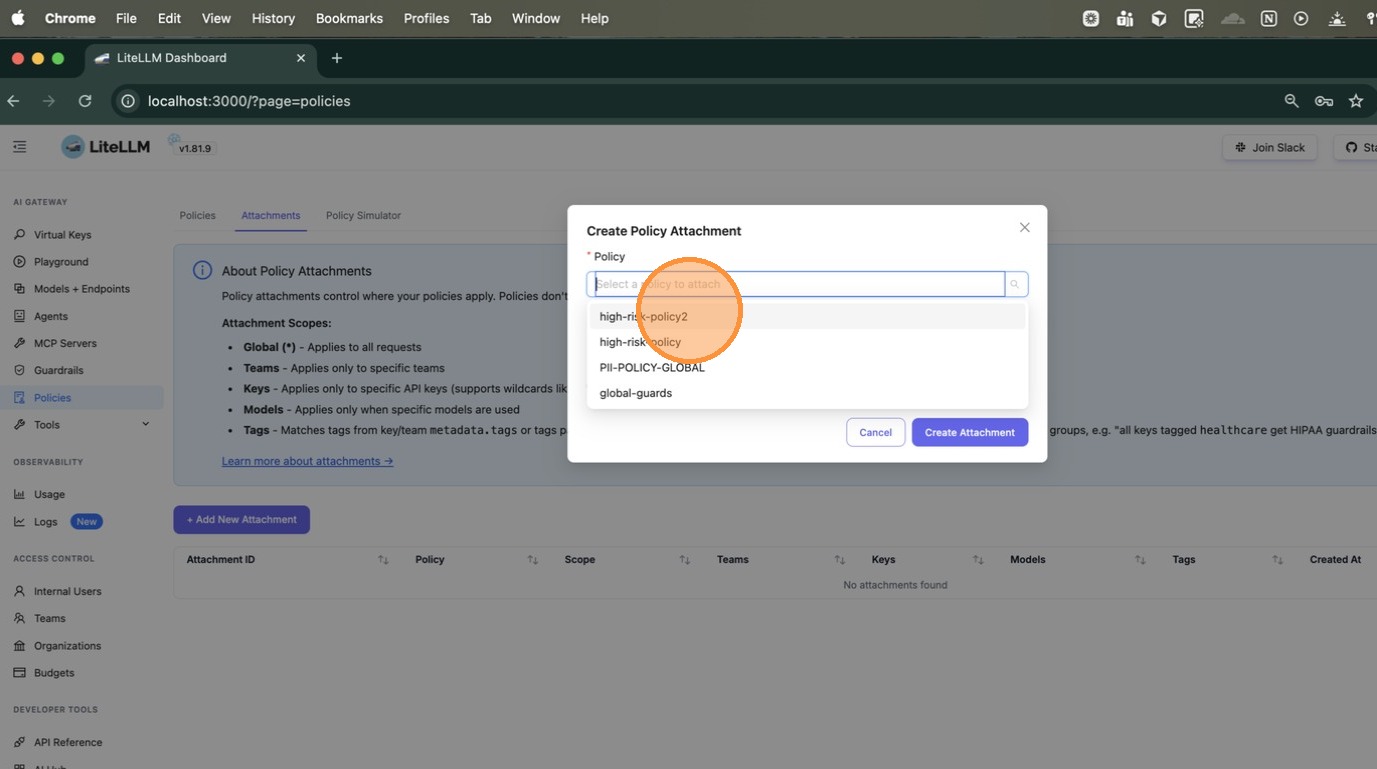Viewport: 1377px width, 769px height.
Task: Close the Create Policy Attachment dialog
Action: (x=1024, y=228)
